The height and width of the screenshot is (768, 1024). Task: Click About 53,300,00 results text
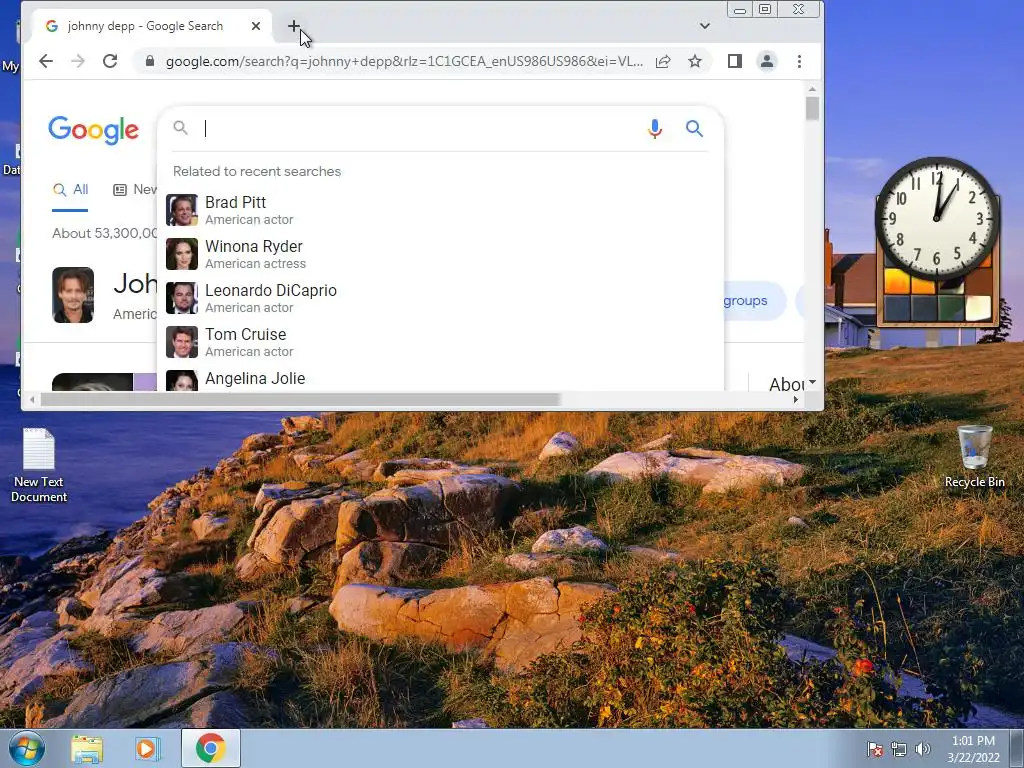pyautogui.click(x=105, y=234)
